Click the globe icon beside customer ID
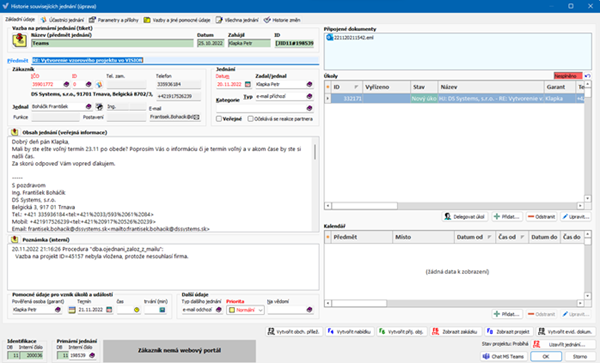Image resolution: width=600 pixels, height=363 pixels. (x=99, y=84)
